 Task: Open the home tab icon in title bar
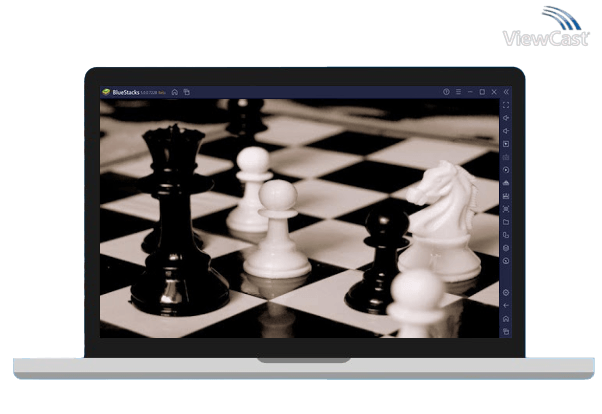click(x=175, y=92)
